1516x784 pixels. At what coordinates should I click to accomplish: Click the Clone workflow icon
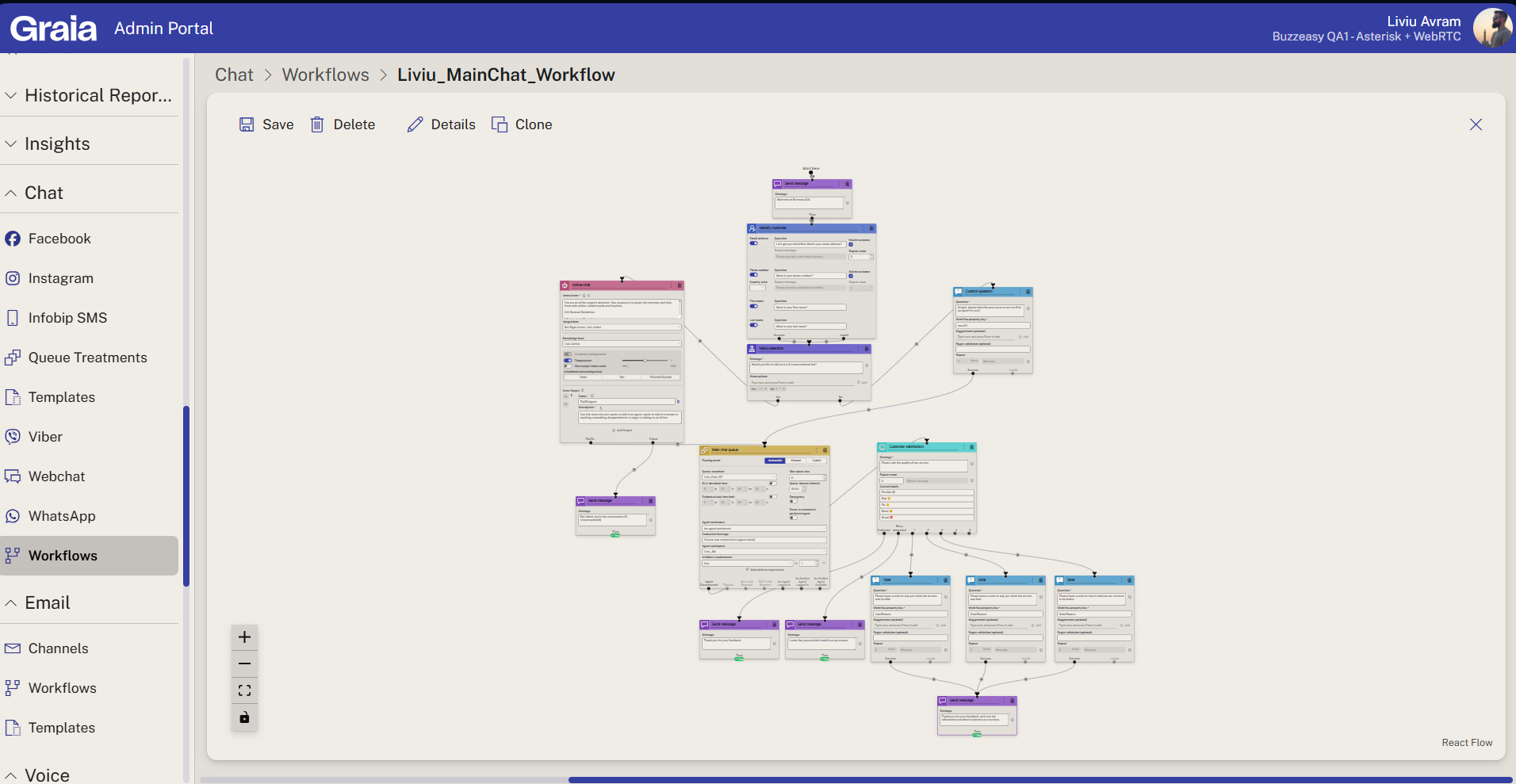coord(500,124)
